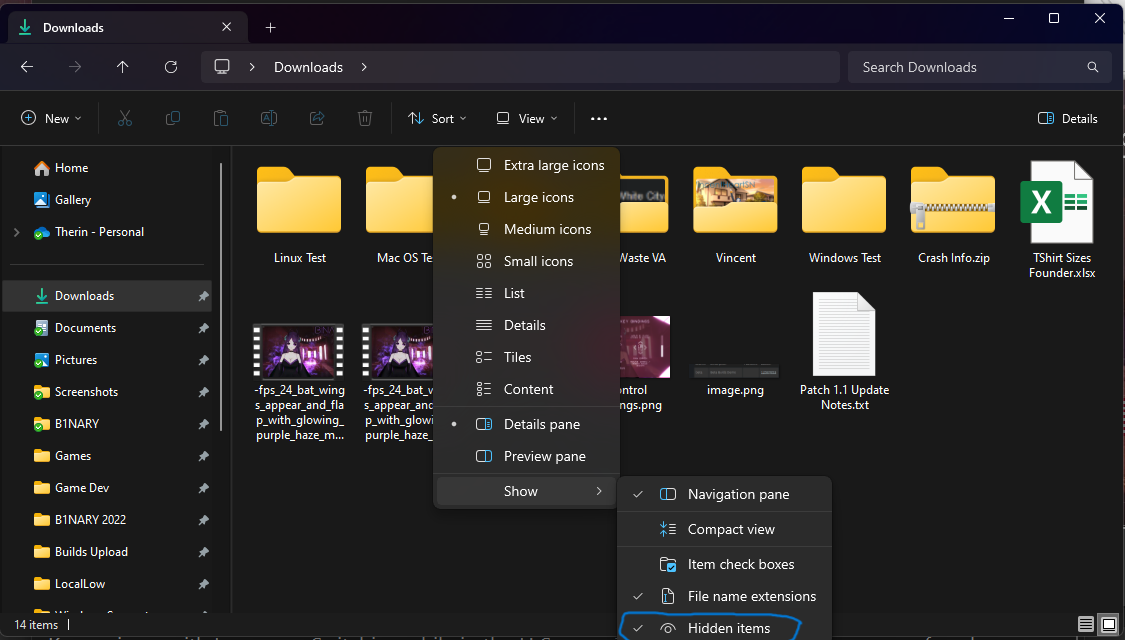Viewport: 1125px width, 640px height.
Task: Refresh the Downloads folder
Action: coord(171,67)
